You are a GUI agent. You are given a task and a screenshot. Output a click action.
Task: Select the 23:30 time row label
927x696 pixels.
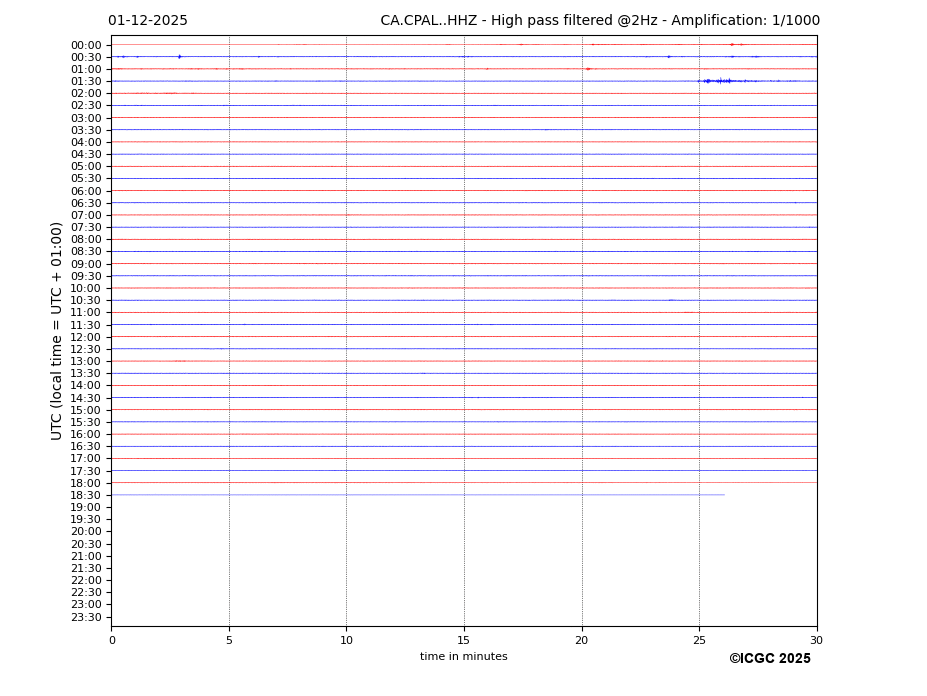(86, 617)
